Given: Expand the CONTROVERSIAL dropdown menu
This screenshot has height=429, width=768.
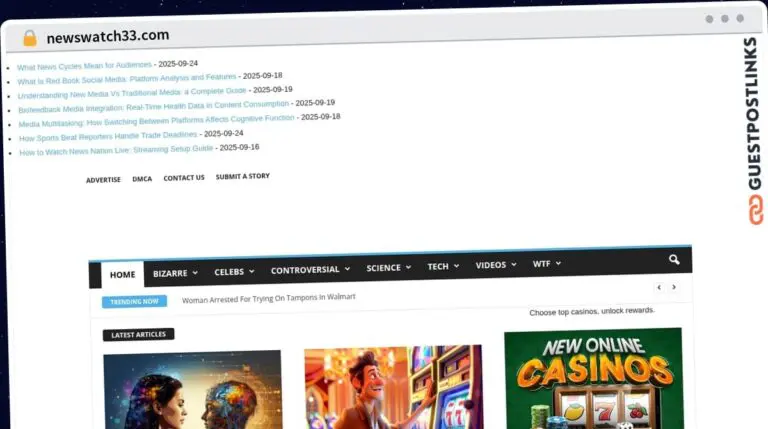Looking at the screenshot, I should click(x=310, y=269).
